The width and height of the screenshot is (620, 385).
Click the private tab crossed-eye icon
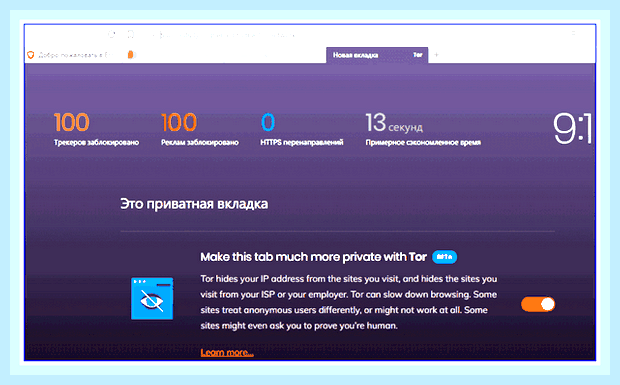152,298
